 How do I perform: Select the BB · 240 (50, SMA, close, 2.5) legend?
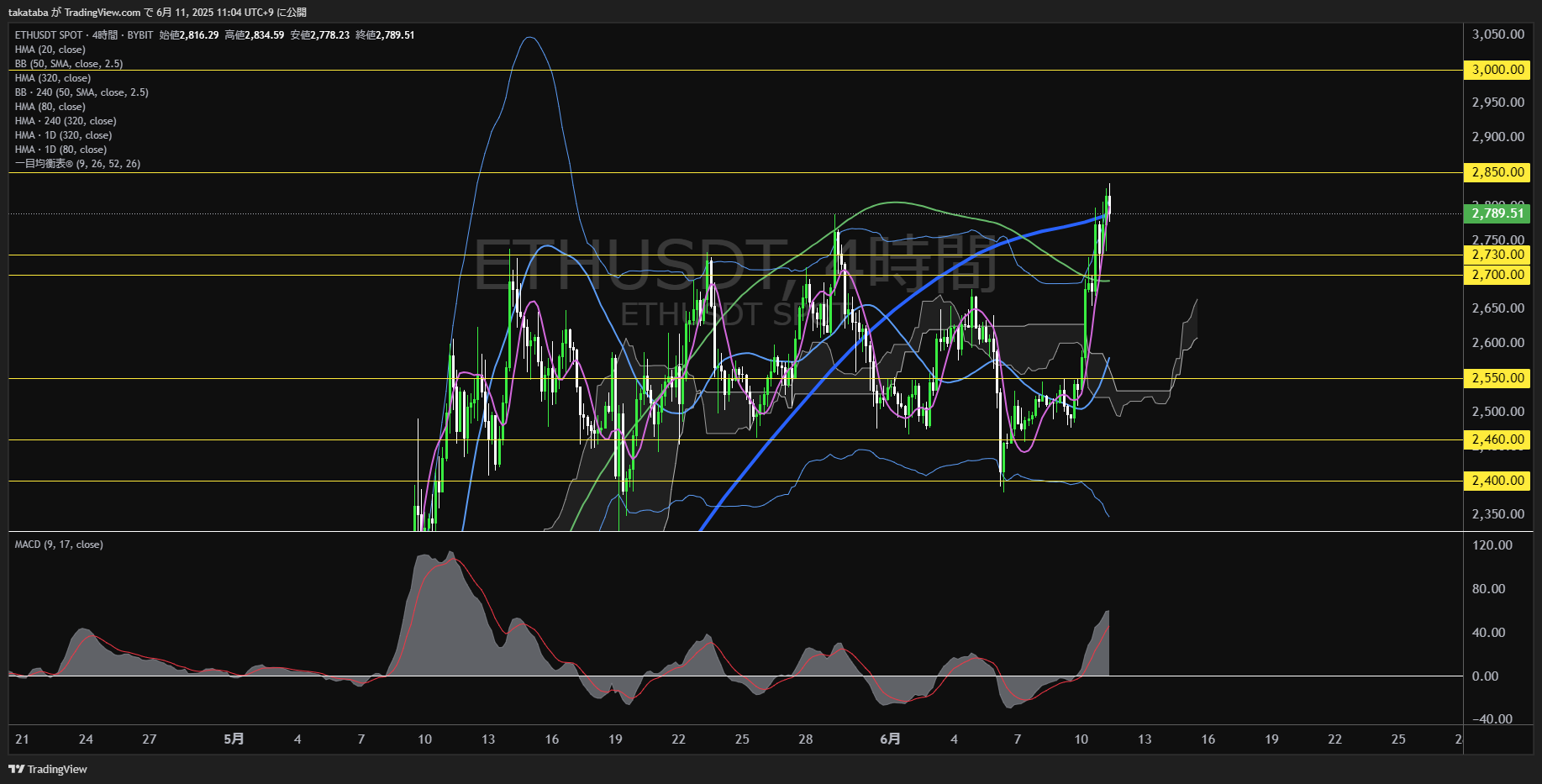(x=82, y=92)
